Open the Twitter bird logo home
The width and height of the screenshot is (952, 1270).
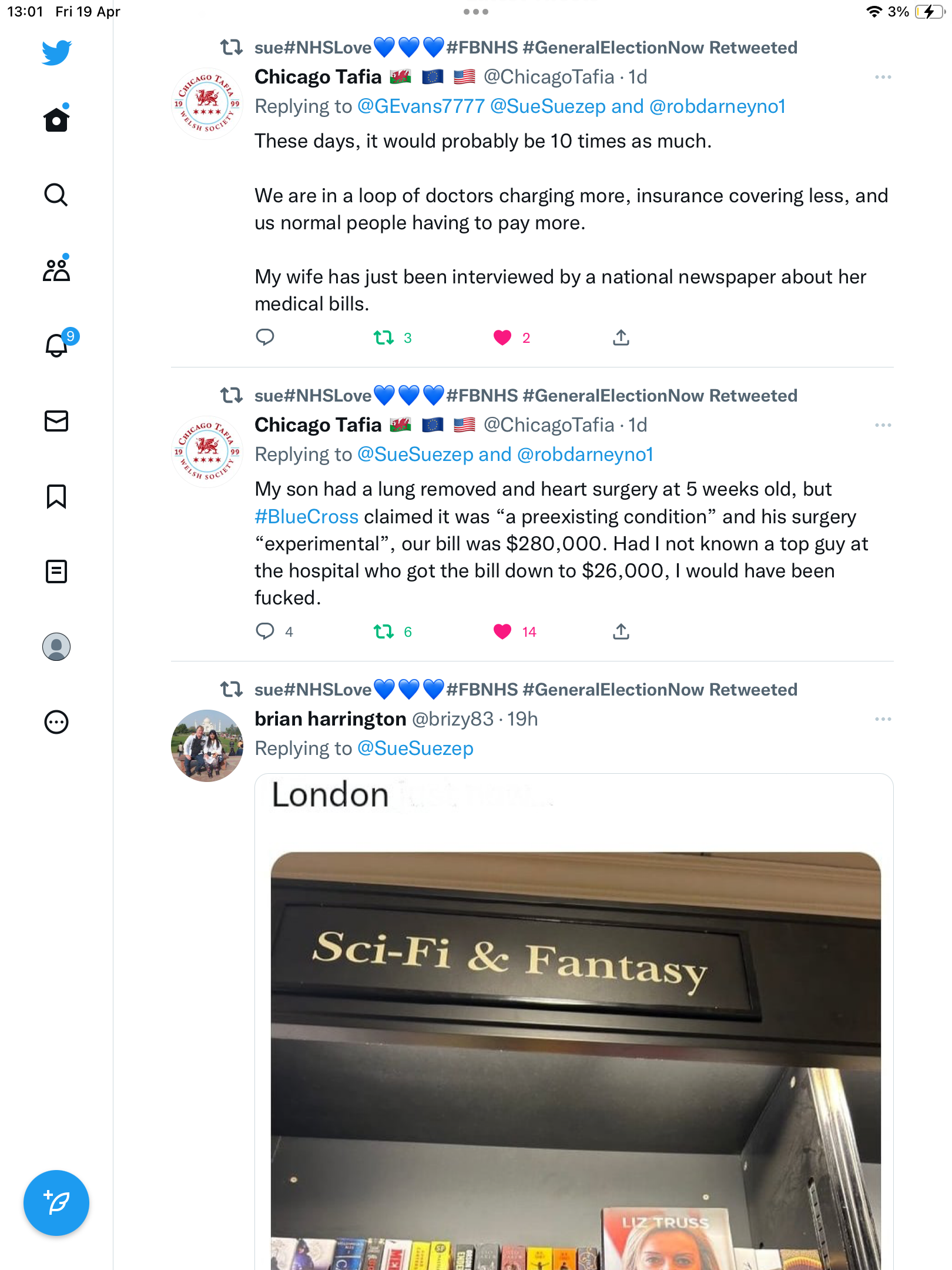click(x=56, y=53)
